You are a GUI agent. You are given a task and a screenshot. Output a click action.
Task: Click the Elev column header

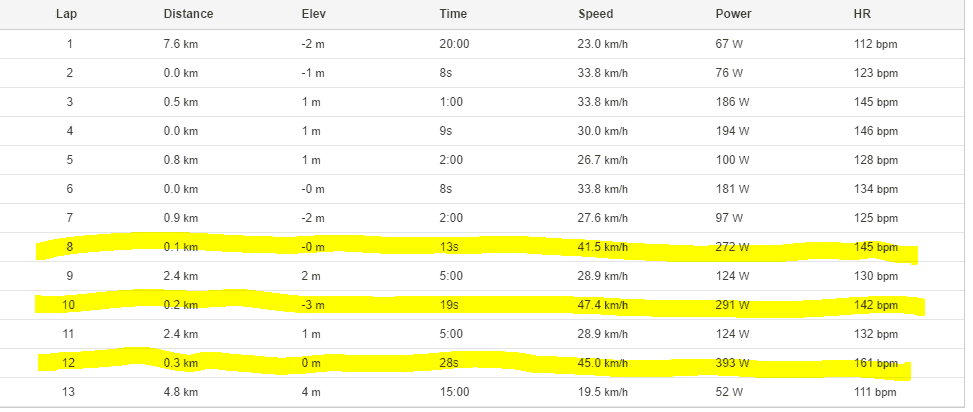point(313,15)
